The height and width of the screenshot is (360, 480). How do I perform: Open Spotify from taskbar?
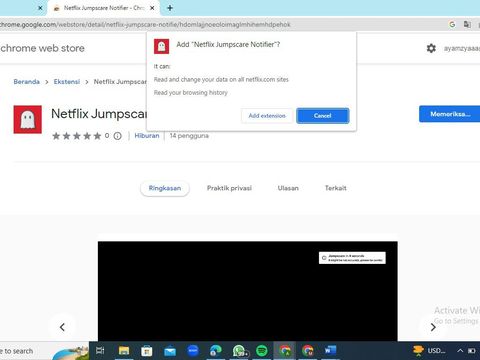262,351
